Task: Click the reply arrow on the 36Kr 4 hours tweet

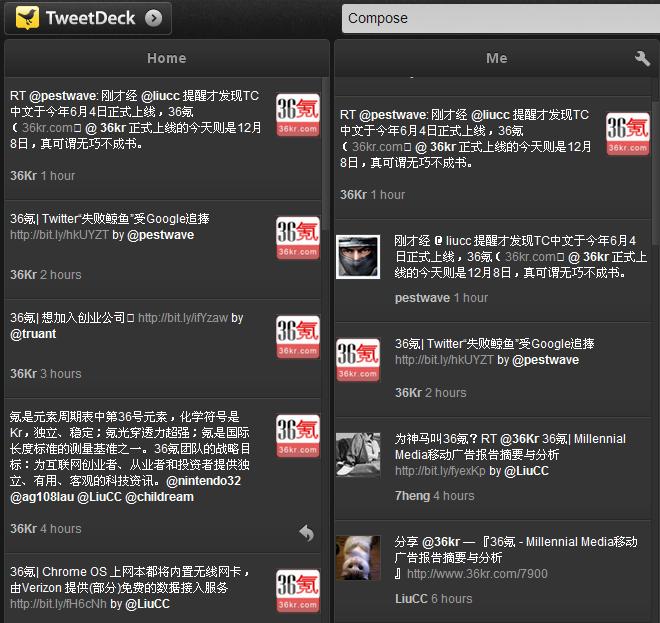Action: (306, 532)
